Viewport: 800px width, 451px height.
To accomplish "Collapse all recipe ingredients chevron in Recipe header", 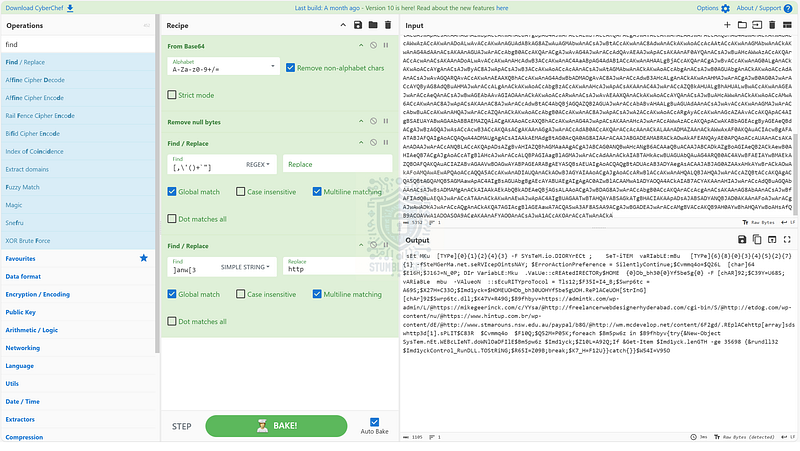I will 343,25.
